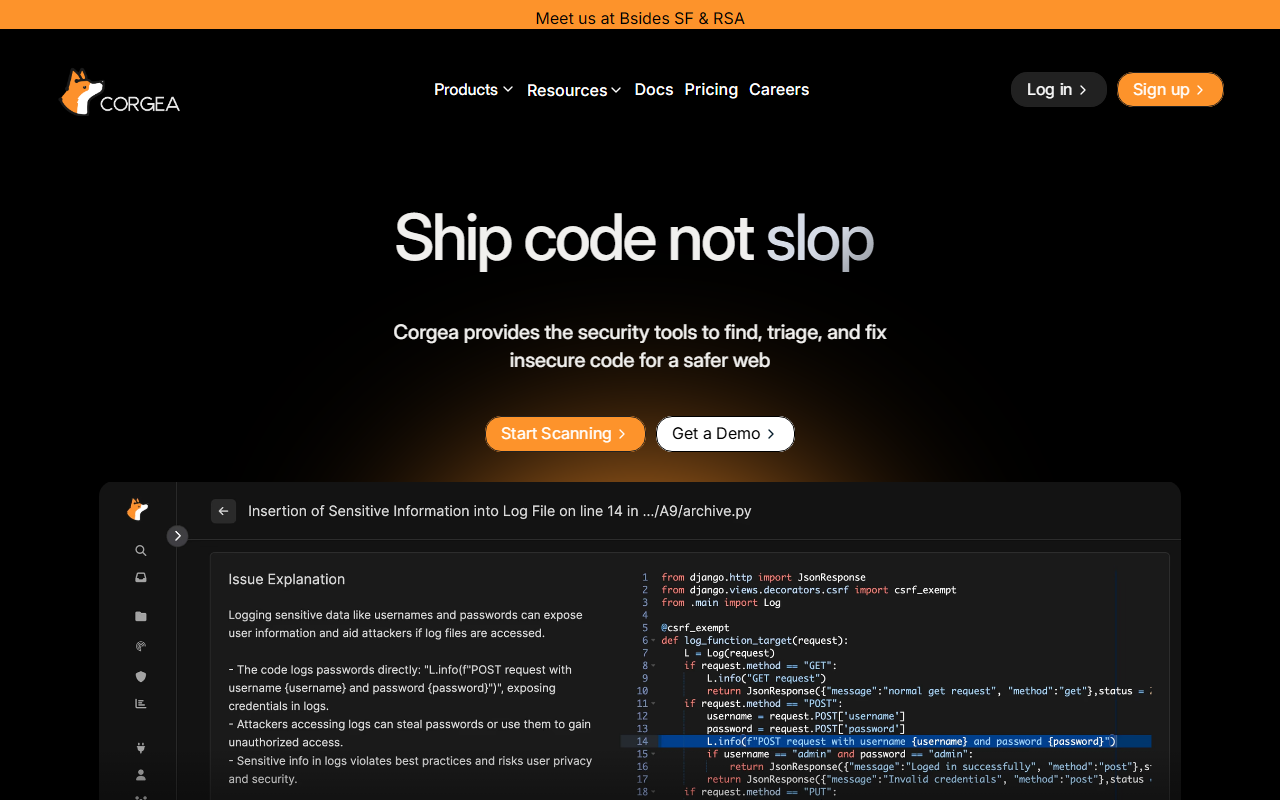Expand the app sidebar with the chevron
The height and width of the screenshot is (800, 1280).
(x=177, y=536)
